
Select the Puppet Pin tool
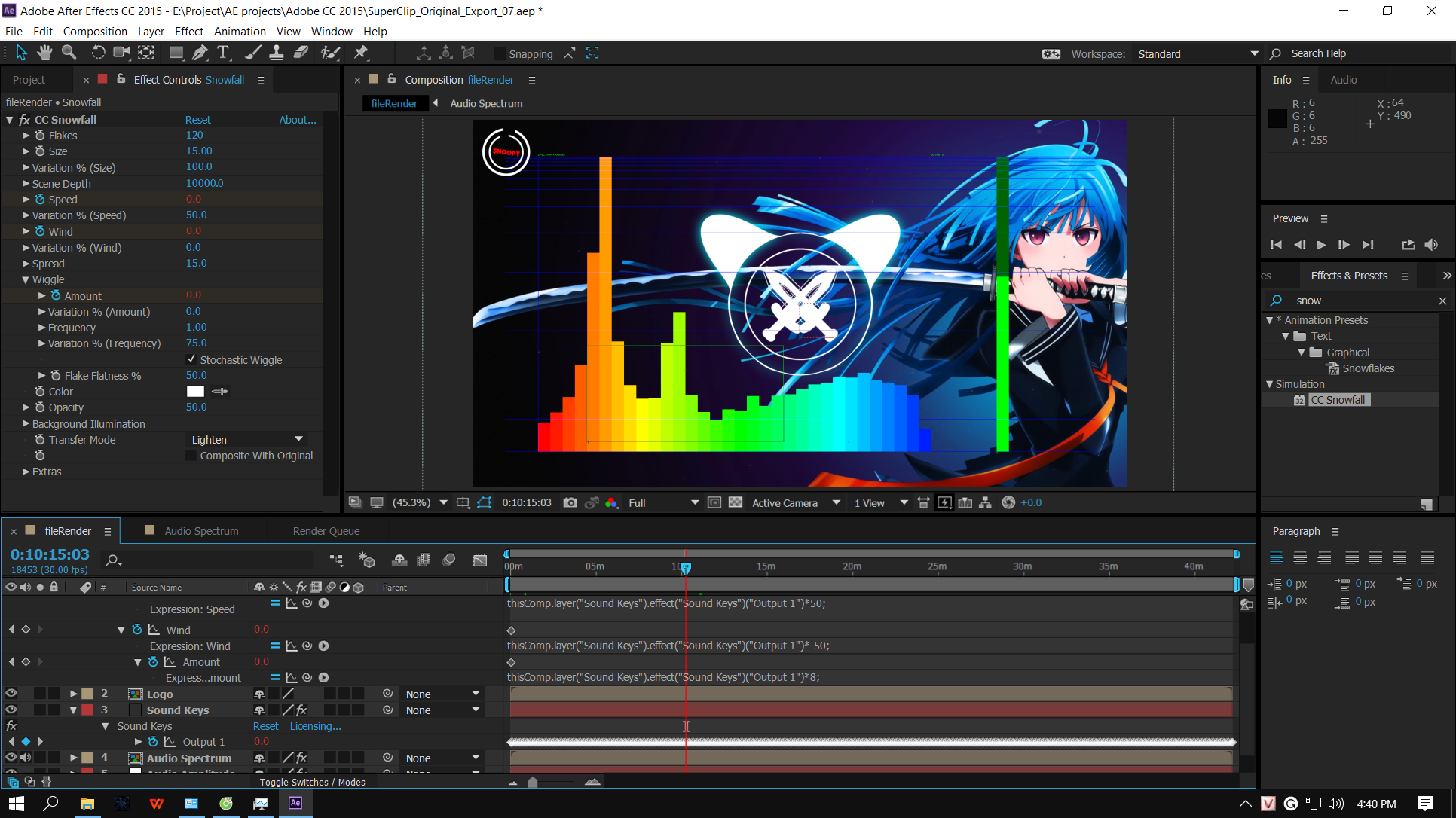(361, 53)
